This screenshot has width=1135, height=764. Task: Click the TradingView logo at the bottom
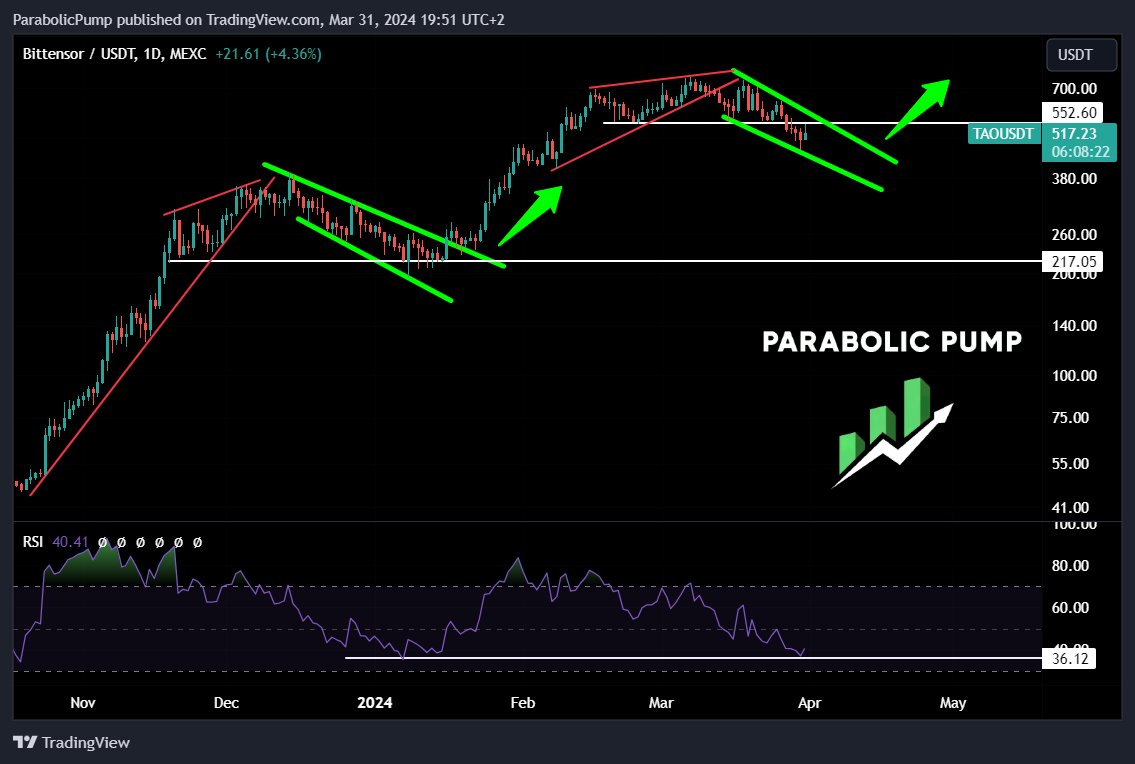point(71,742)
